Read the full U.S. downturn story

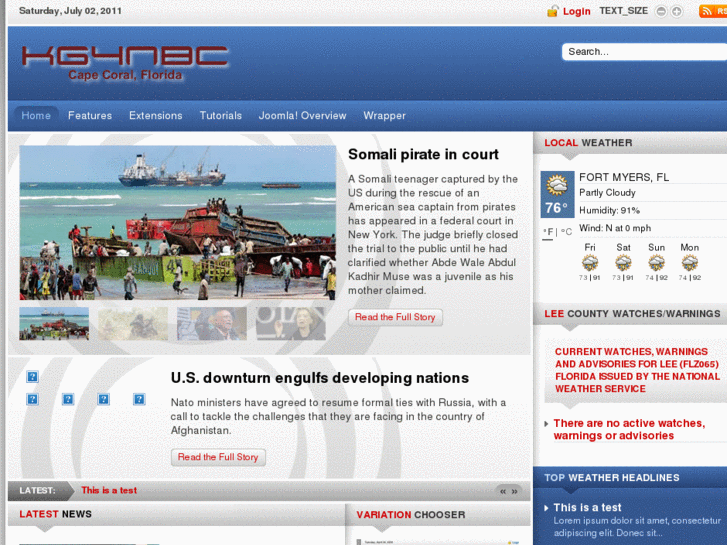coord(218,457)
